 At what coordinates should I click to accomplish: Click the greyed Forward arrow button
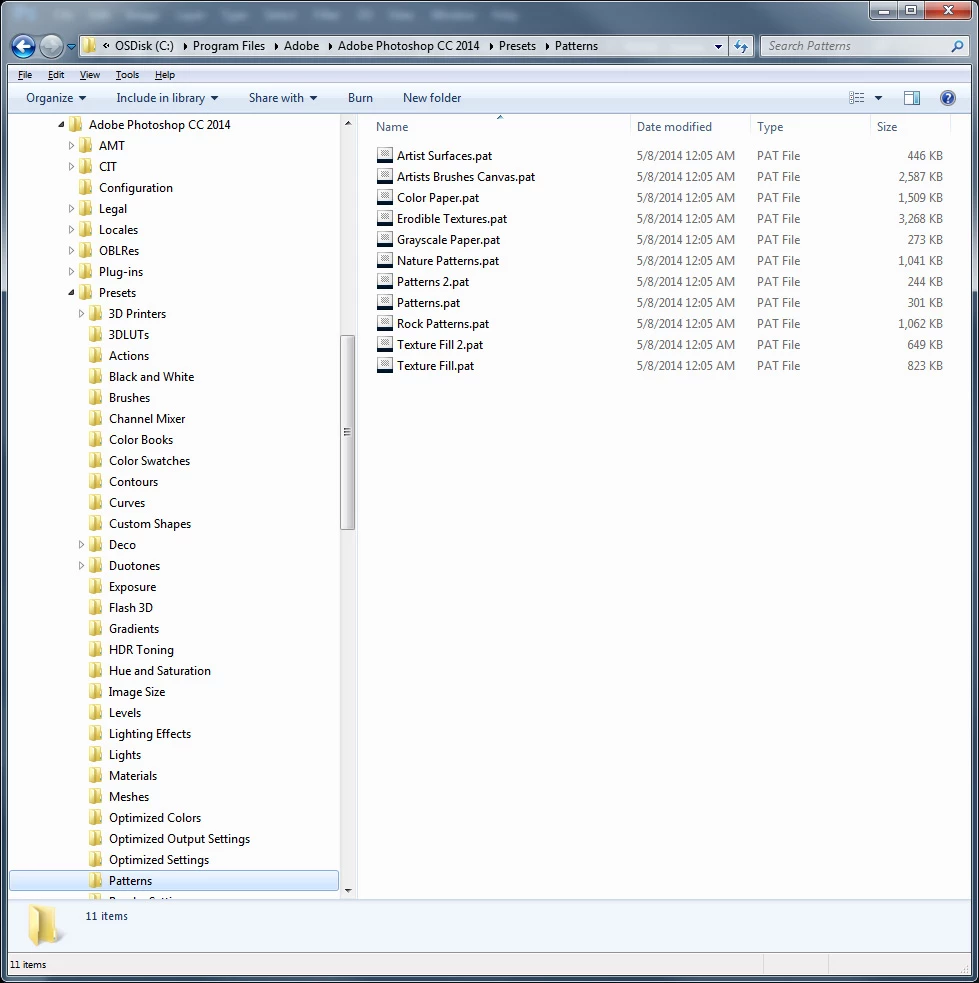(x=51, y=46)
